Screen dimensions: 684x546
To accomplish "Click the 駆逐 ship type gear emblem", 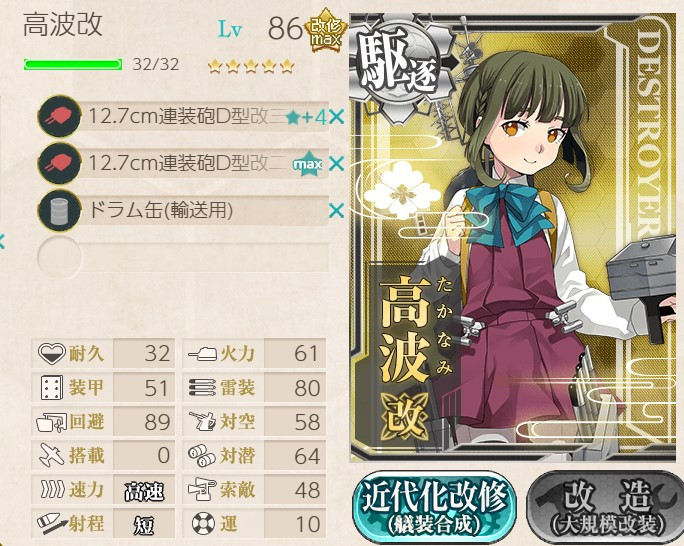I will [399, 67].
